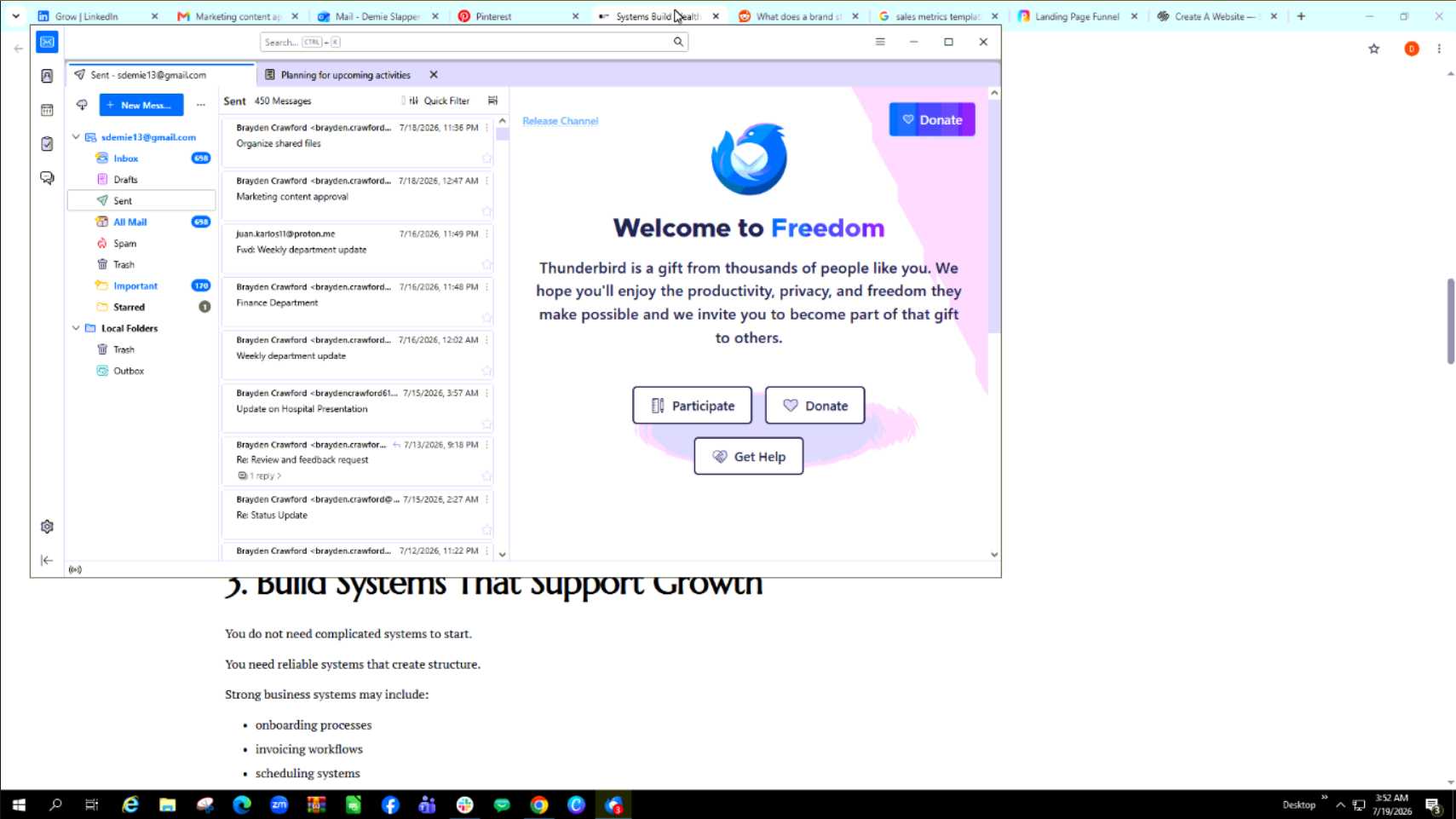Click the Release Channel link
Viewport: 1456px width, 819px height.
(x=561, y=121)
